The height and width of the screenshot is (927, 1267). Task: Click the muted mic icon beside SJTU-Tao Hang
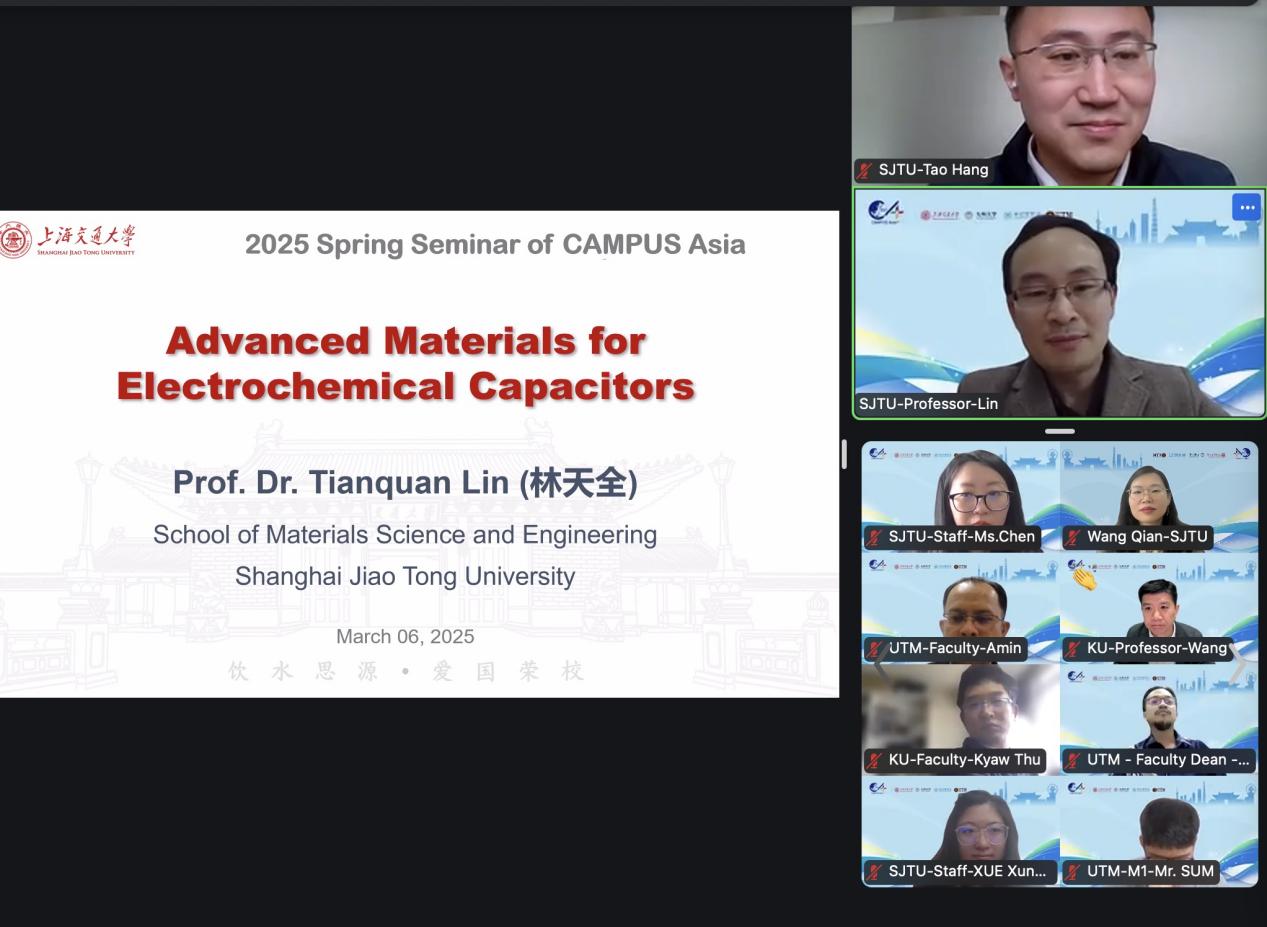click(865, 170)
